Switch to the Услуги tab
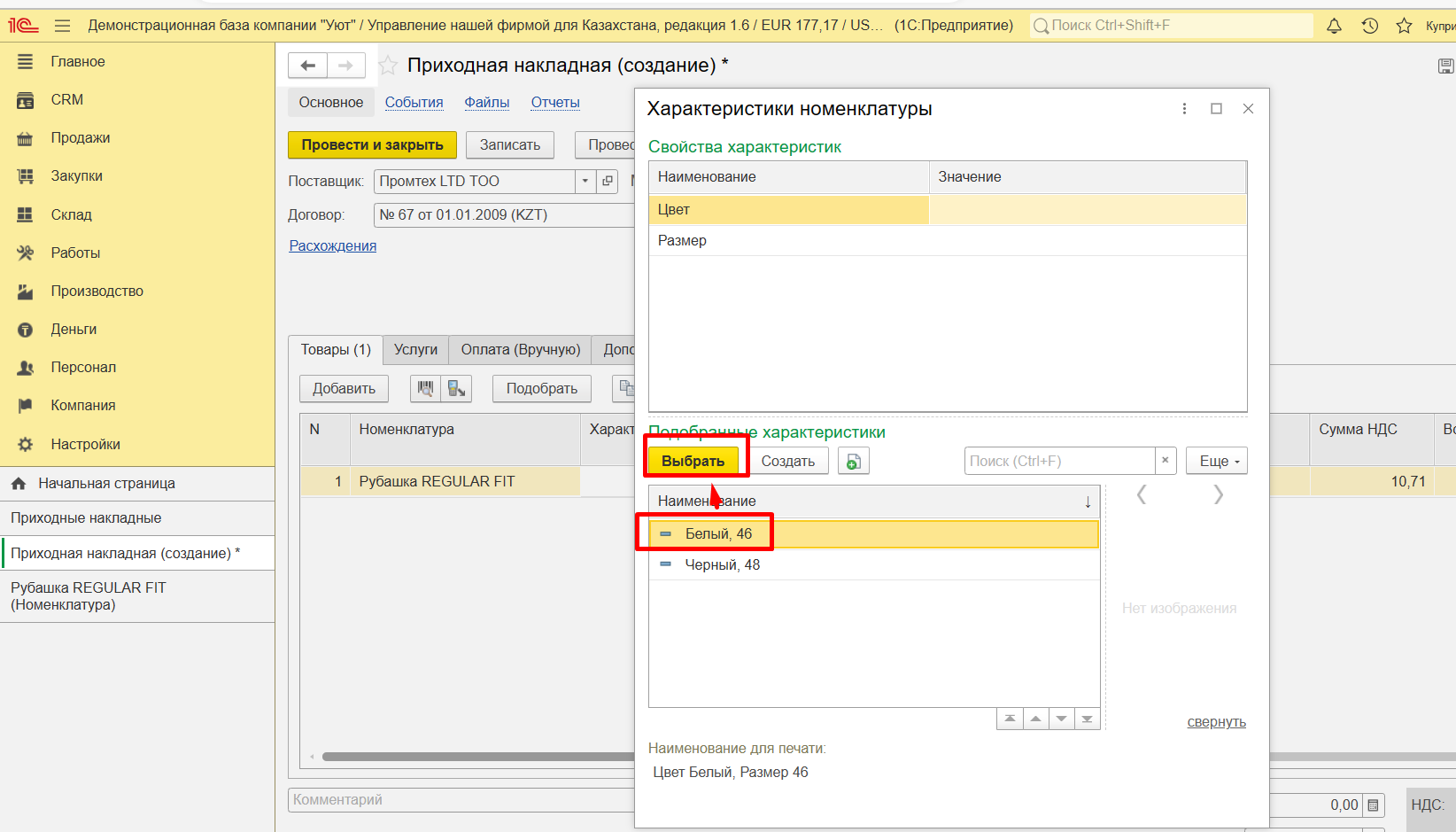The height and width of the screenshot is (832, 1456). point(415,350)
